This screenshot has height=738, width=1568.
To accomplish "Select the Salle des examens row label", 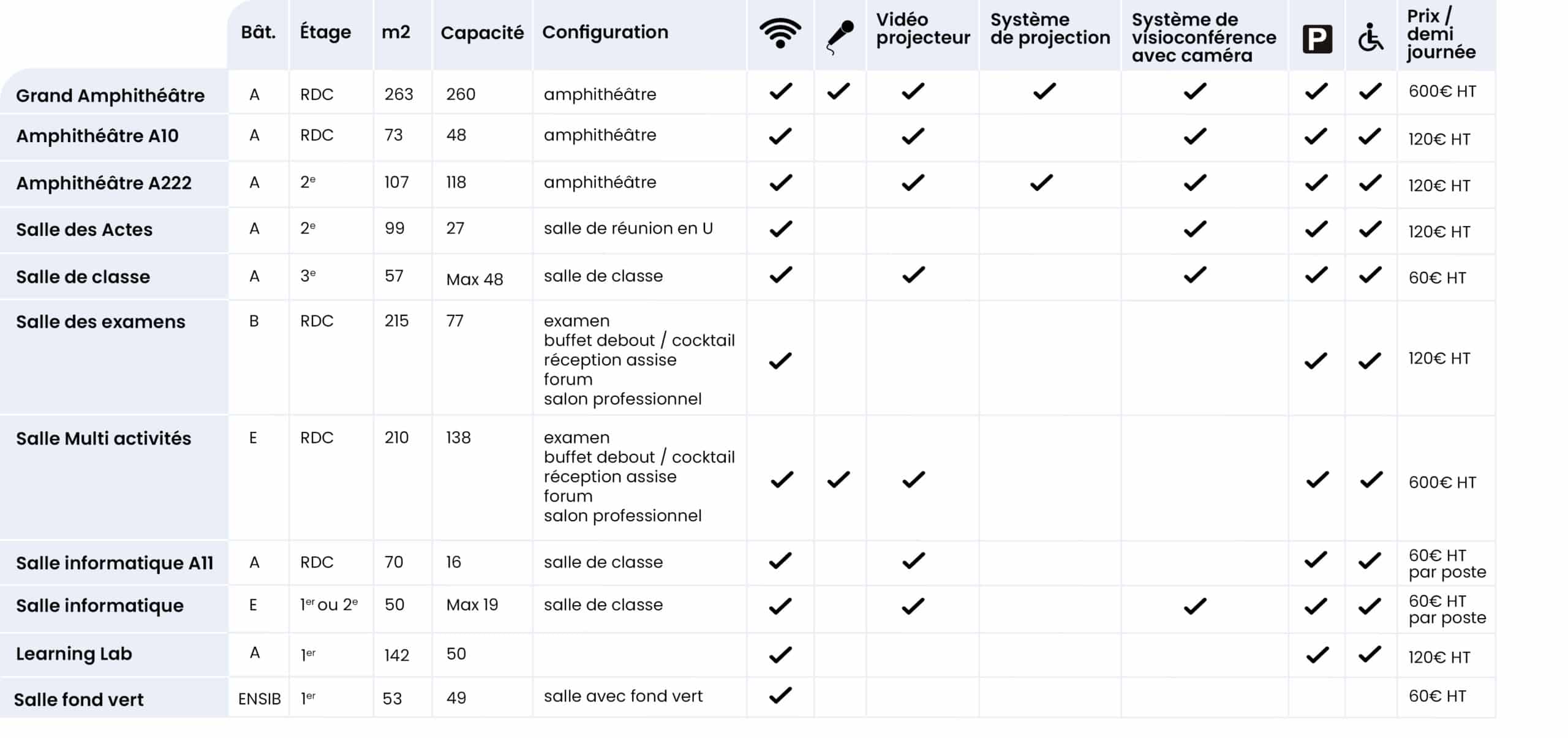I will coord(100,322).
